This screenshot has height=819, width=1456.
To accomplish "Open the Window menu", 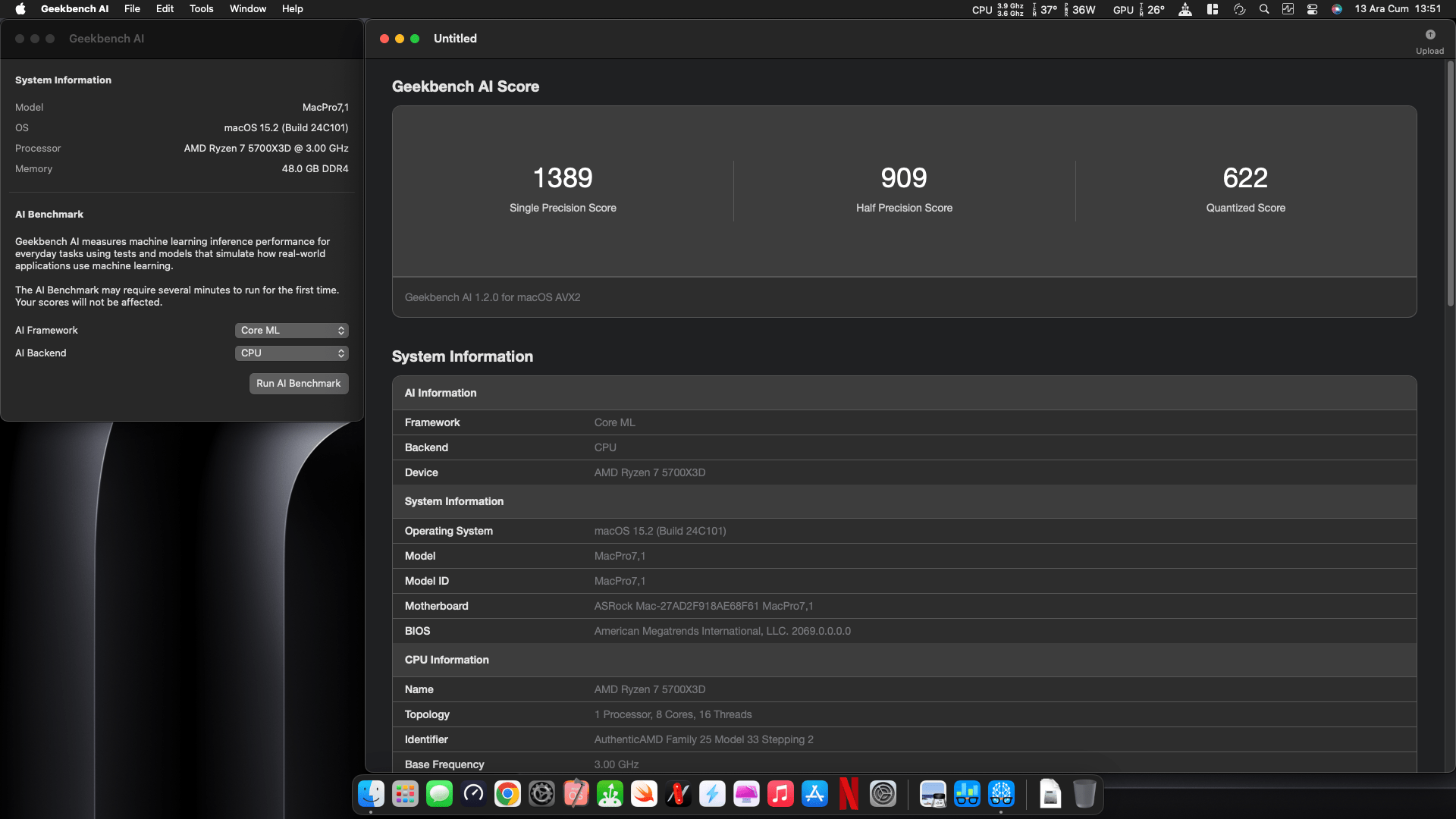I will [248, 9].
